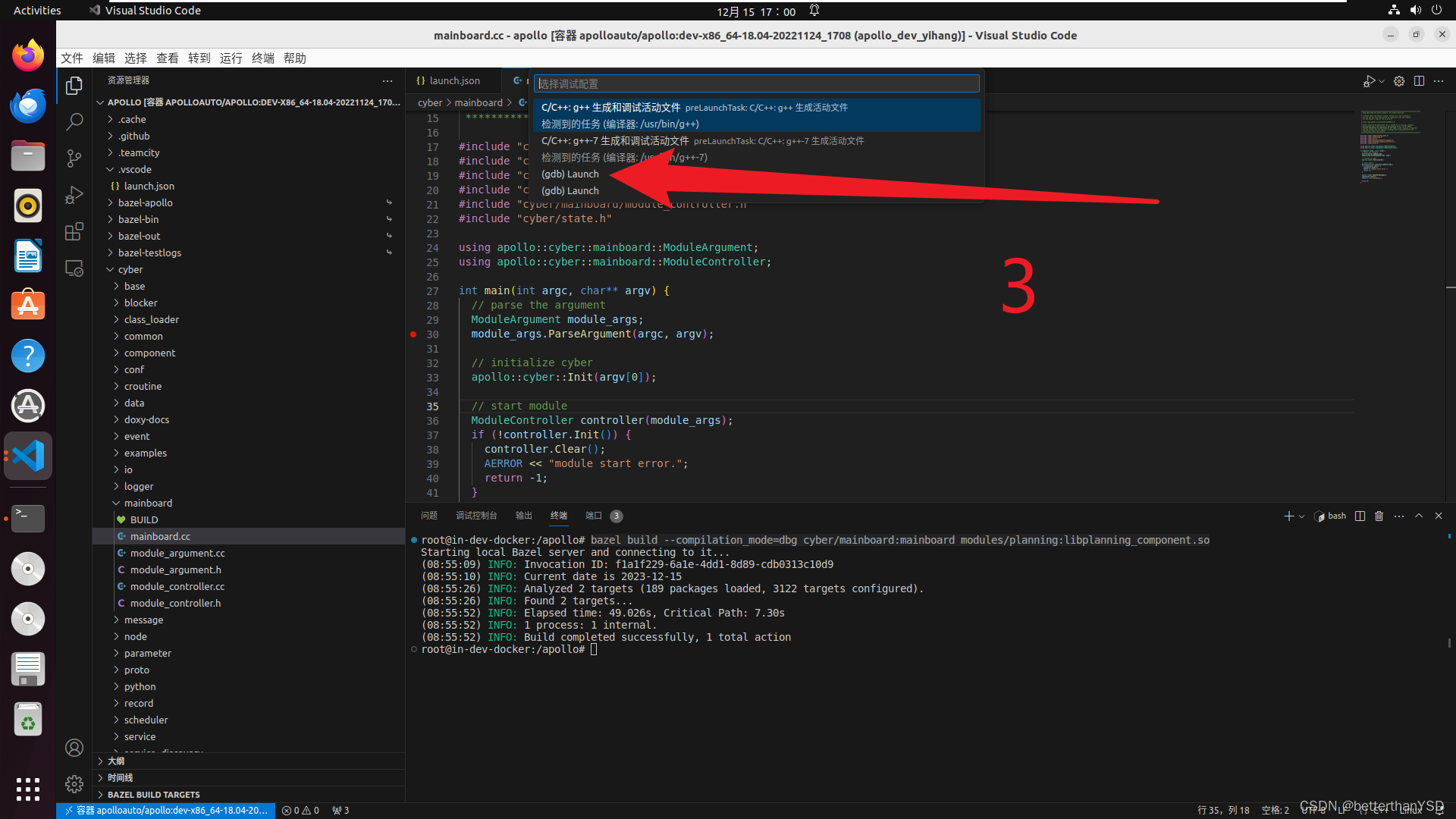Open the Terminal app in dock
Screen dimensions: 1456x819
point(28,519)
